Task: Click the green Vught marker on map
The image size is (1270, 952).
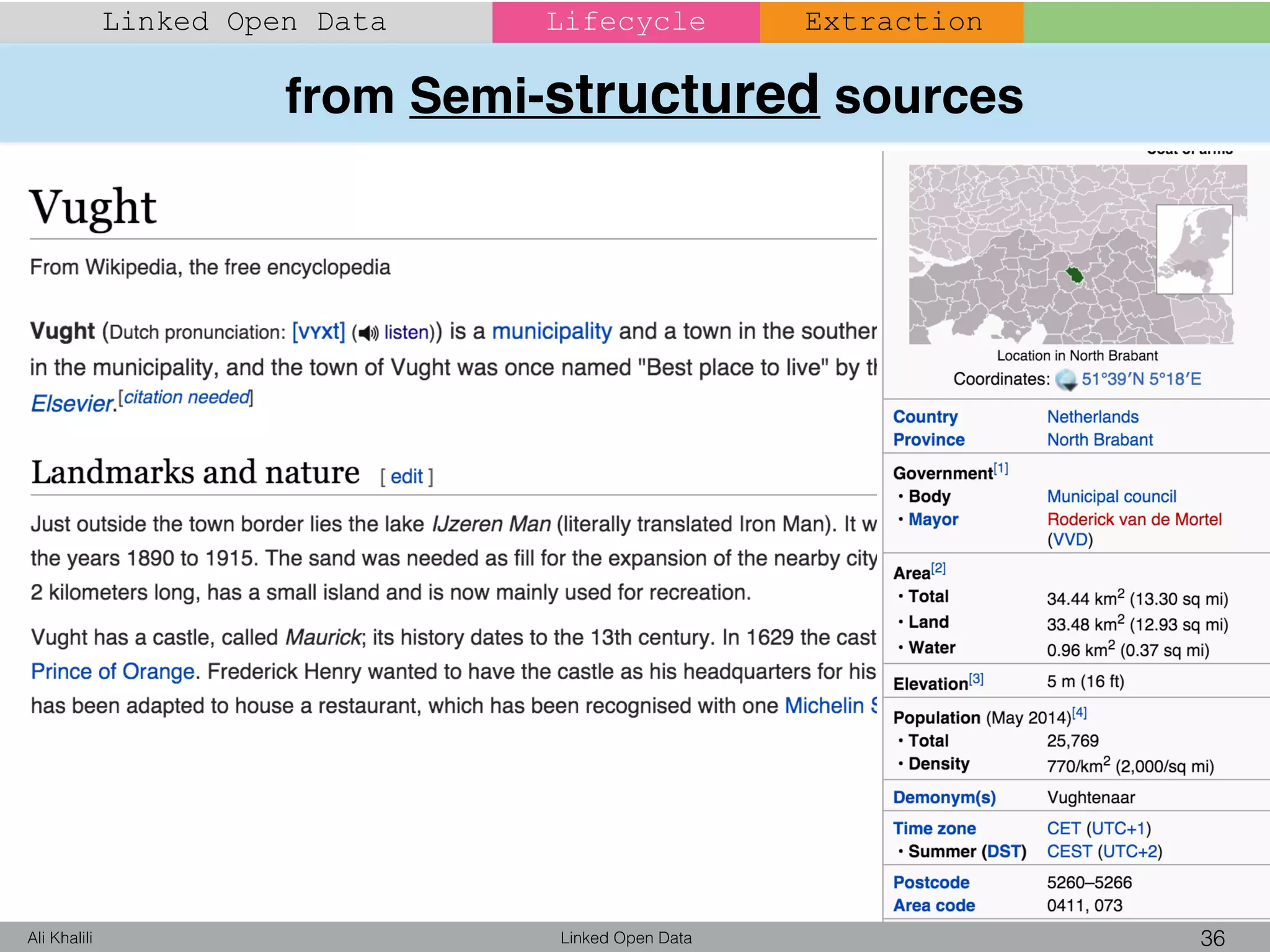Action: point(1075,275)
